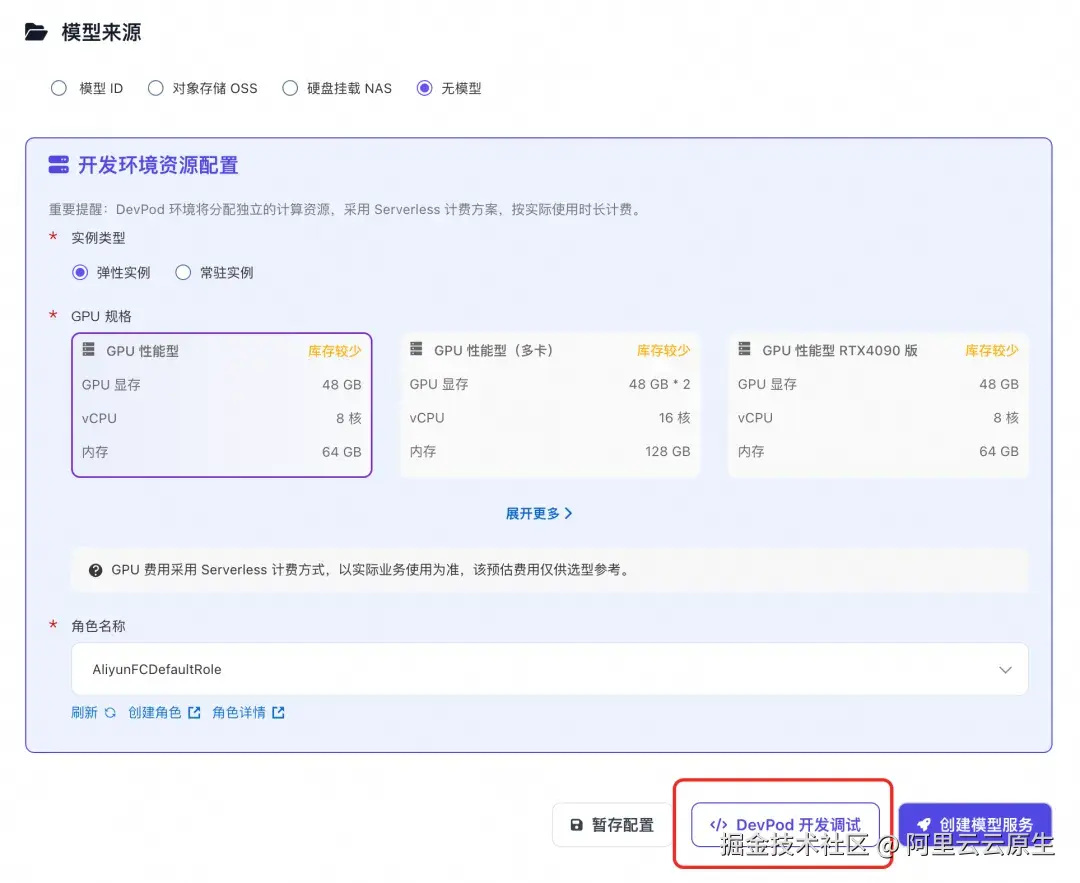
Task: Select the 模型 ID radio option
Action: tap(59, 88)
